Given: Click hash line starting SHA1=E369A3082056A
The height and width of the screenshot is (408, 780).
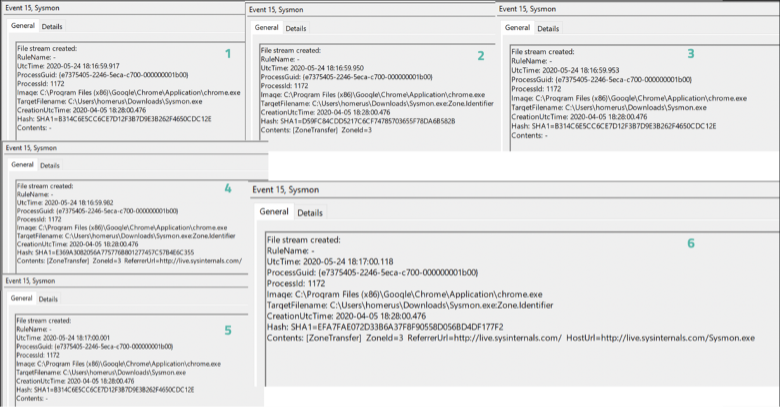Looking at the screenshot, I should click(105, 253).
